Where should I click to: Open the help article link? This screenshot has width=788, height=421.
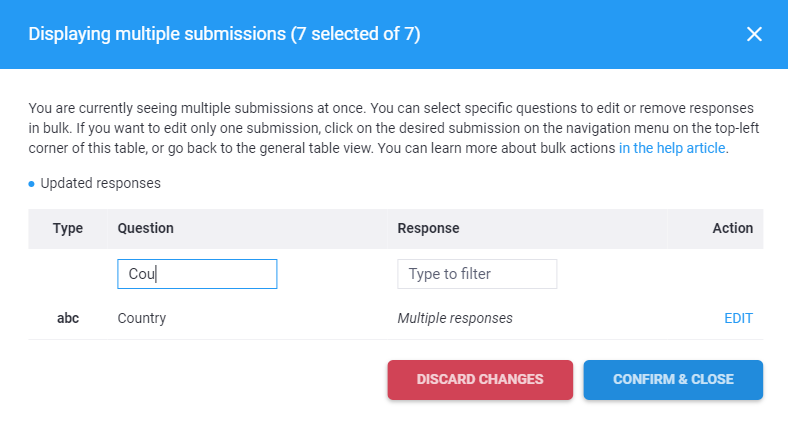tap(673, 149)
